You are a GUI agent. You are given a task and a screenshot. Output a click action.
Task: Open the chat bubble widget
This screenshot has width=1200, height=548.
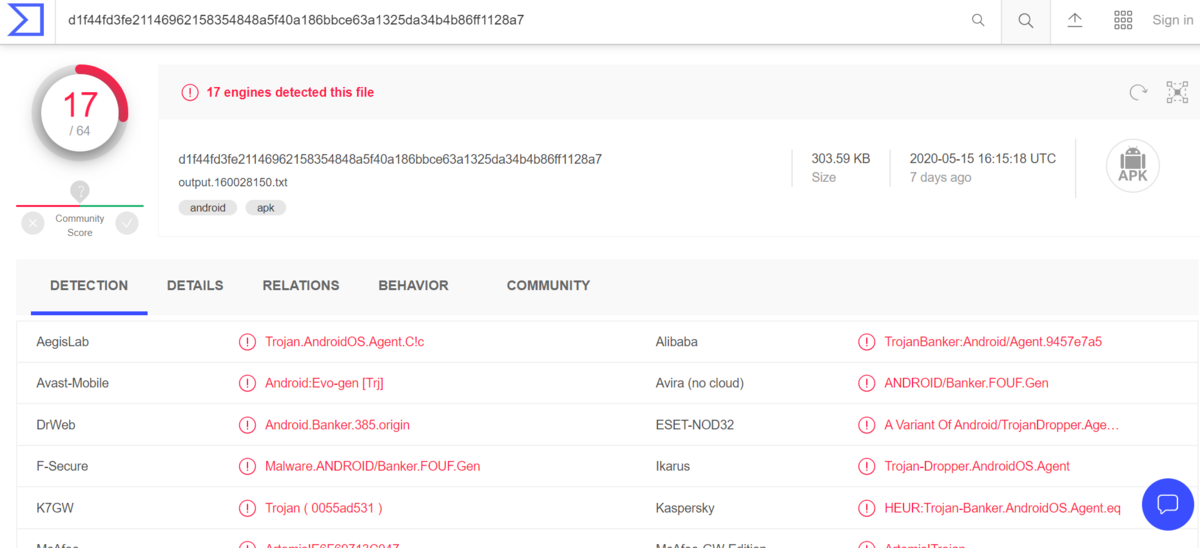(1168, 504)
